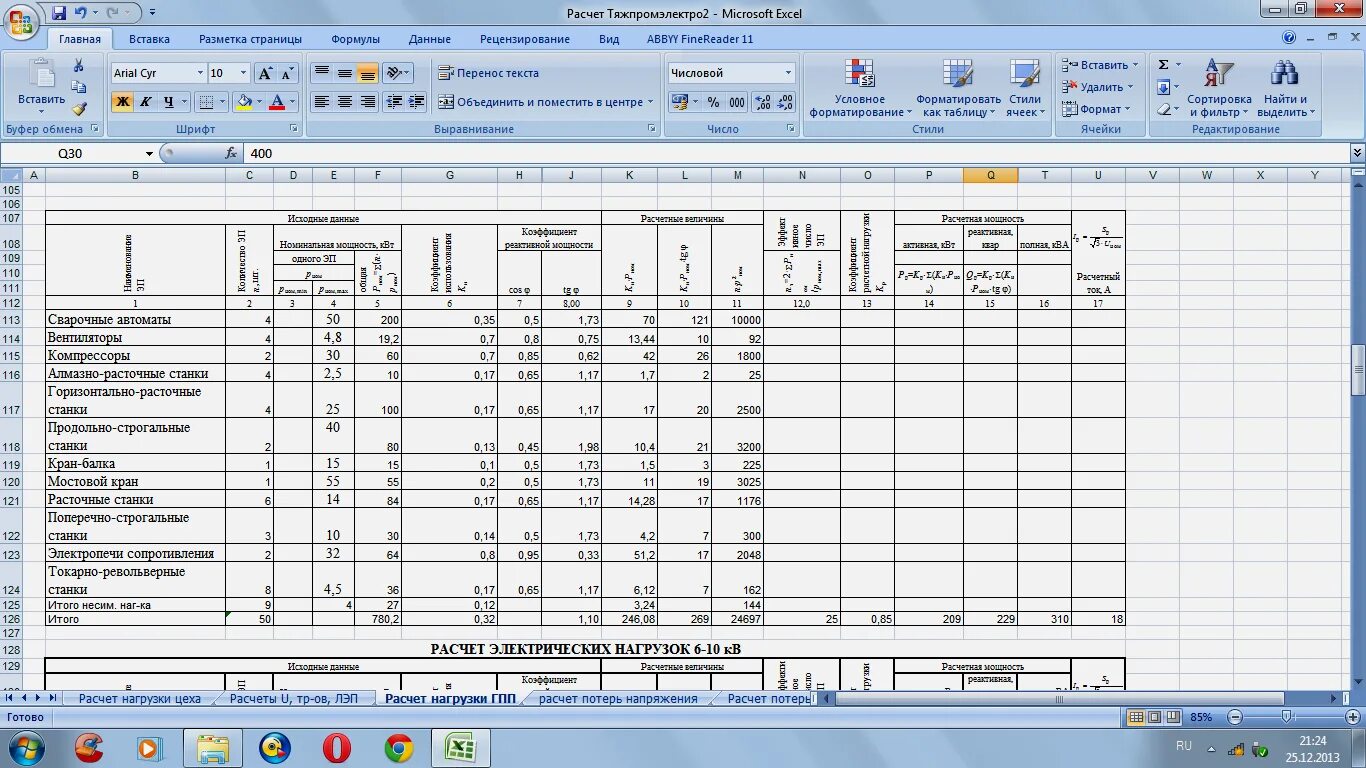Click cell Сварочные автоматы
Viewport: 1366px width, 768px height.
click(136, 320)
